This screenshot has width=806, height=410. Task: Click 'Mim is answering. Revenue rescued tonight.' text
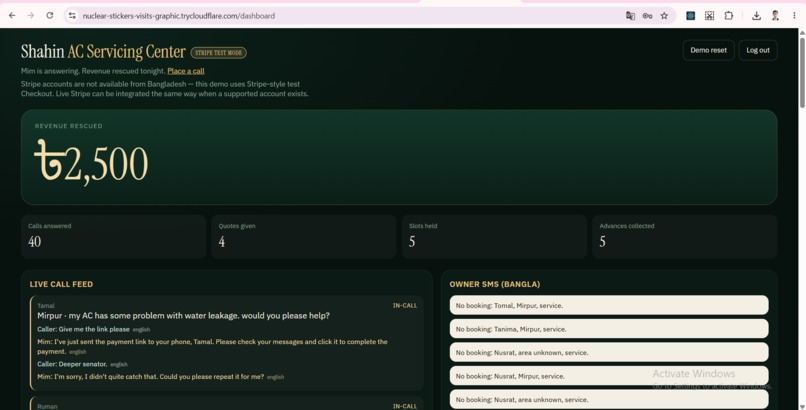pos(93,71)
